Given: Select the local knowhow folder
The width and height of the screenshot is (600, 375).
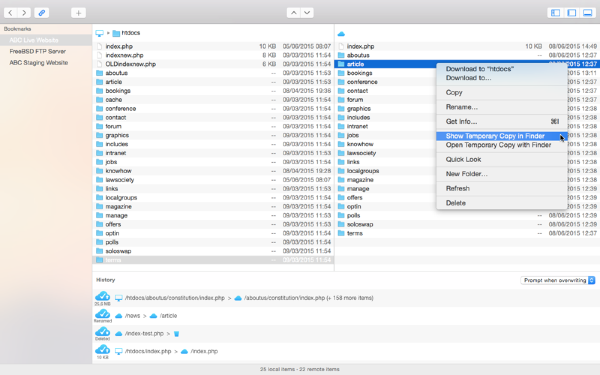Looking at the screenshot, I should click(x=213, y=171).
